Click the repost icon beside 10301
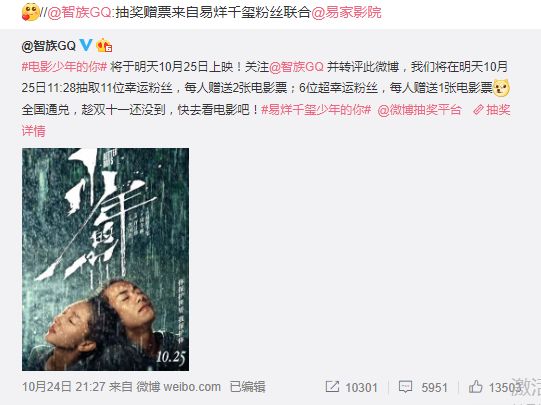The height and width of the screenshot is (405, 541). [332, 387]
